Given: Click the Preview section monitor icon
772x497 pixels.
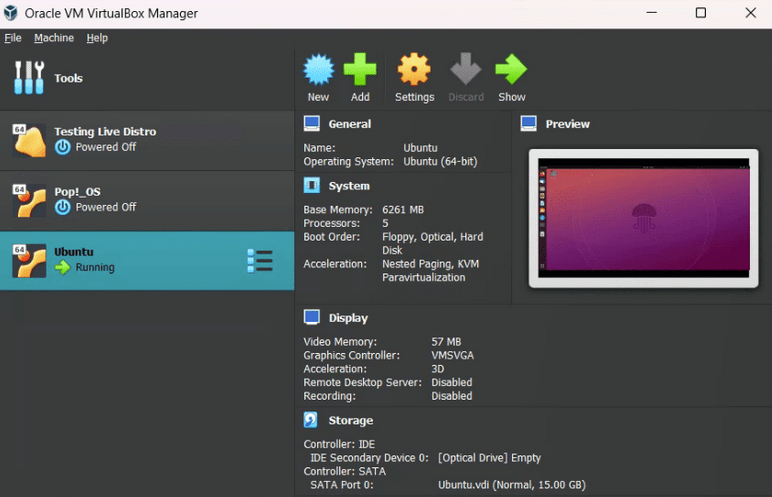Looking at the screenshot, I should pyautogui.click(x=528, y=124).
